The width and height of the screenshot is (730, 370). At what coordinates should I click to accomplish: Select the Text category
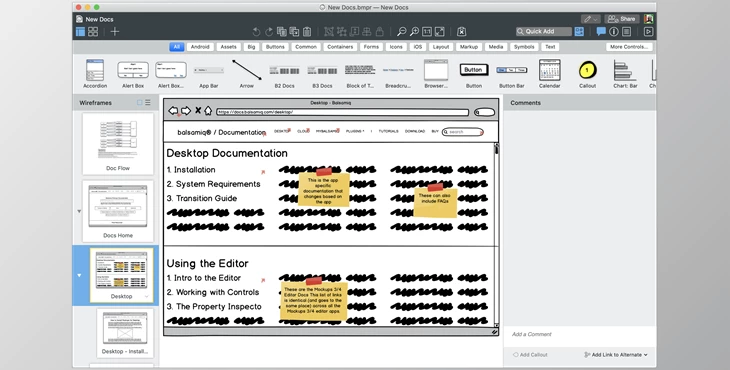[x=550, y=47]
